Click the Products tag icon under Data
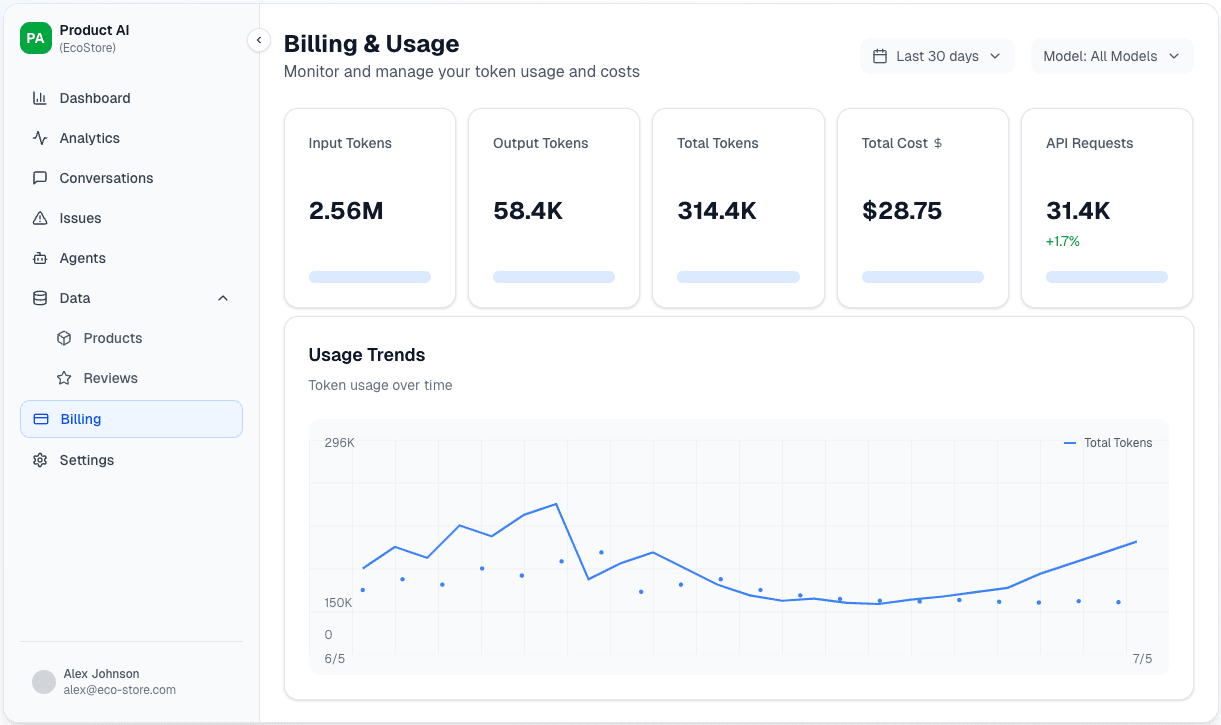The image size is (1221, 725). (64, 338)
